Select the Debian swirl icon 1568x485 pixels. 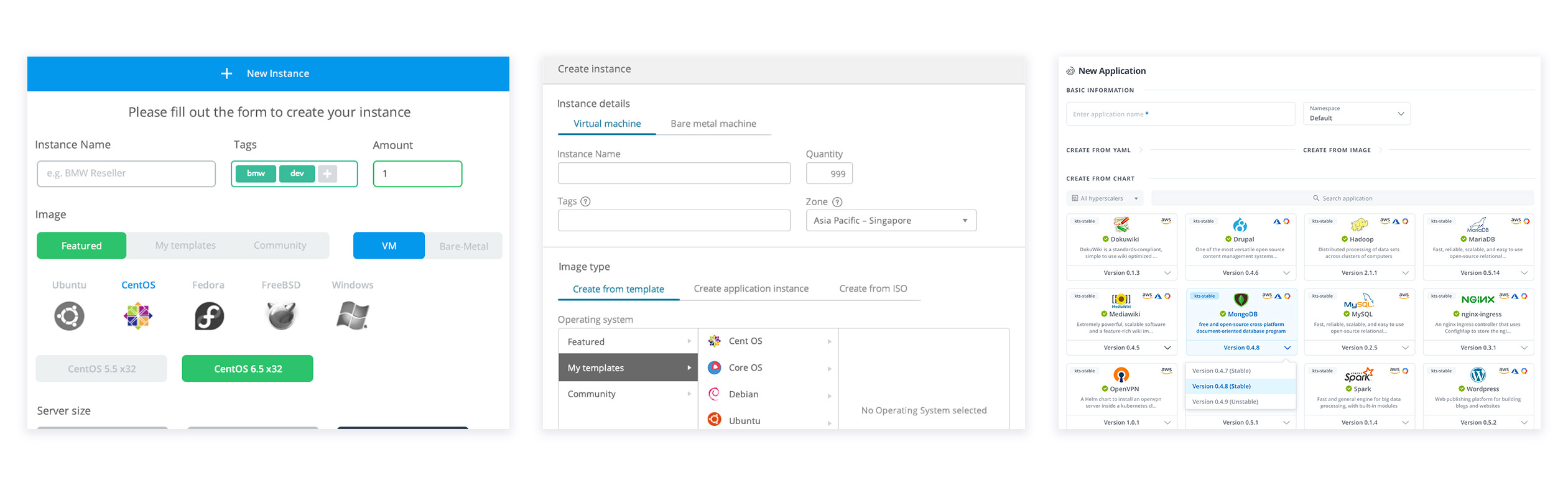pos(715,394)
